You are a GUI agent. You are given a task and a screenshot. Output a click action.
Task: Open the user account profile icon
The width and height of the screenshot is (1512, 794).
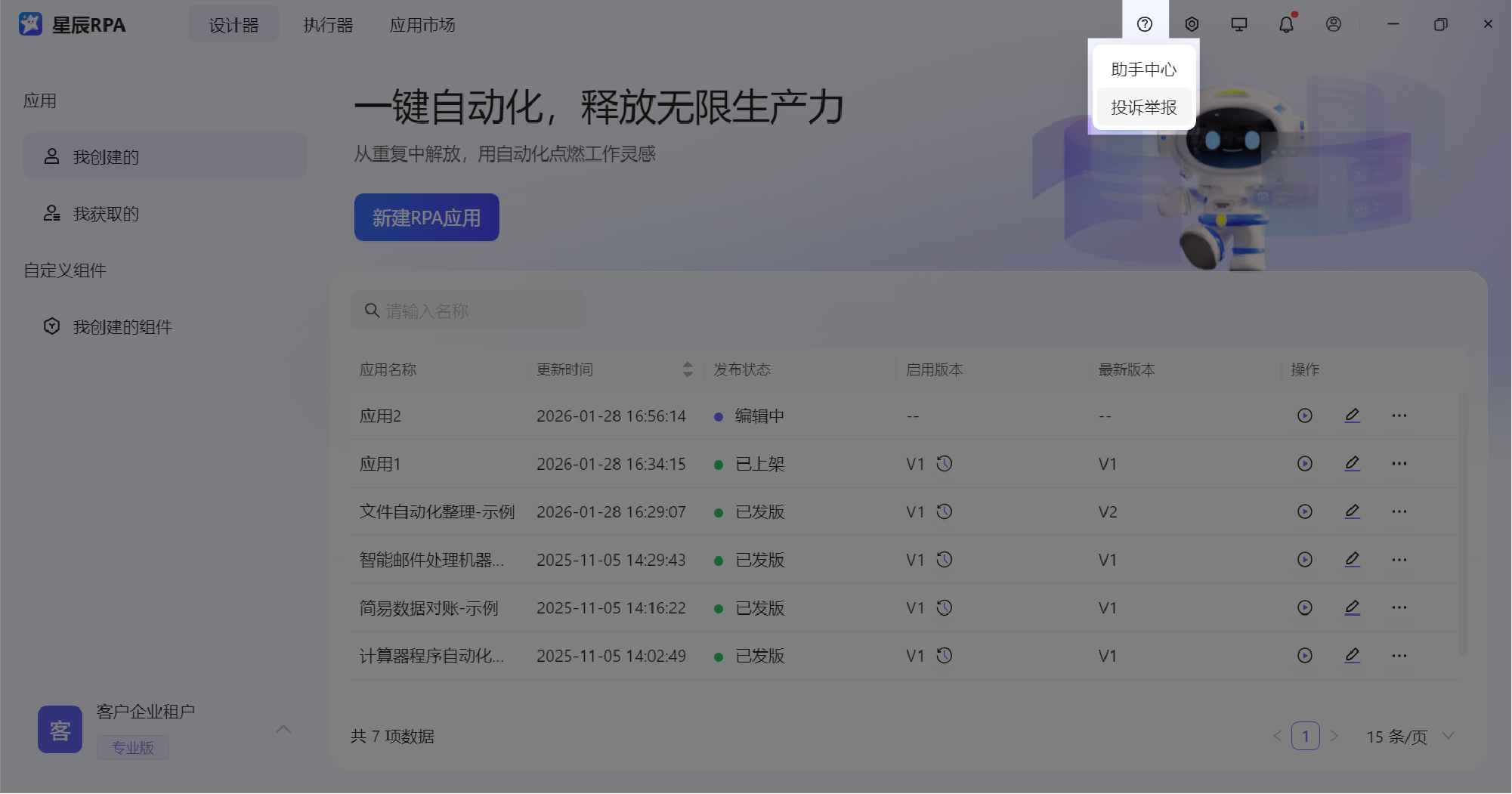tap(1334, 24)
